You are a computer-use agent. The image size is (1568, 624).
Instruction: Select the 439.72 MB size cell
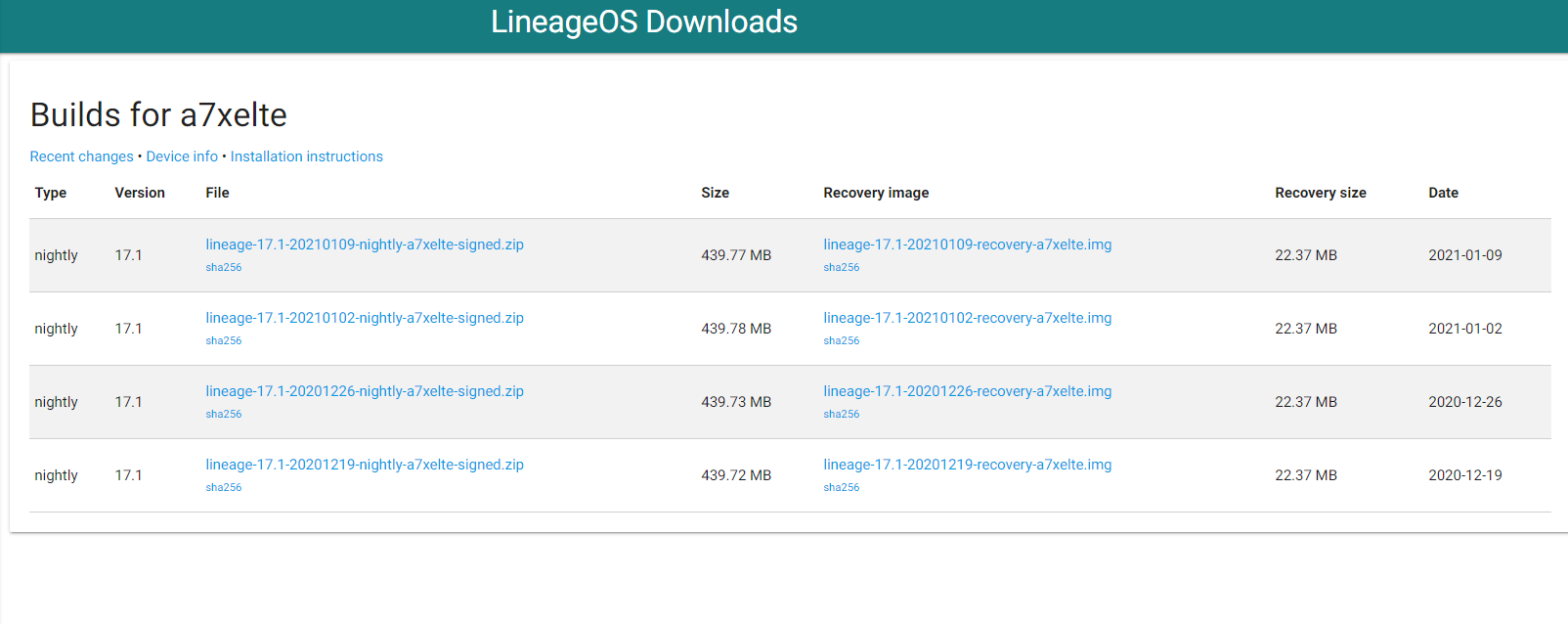736,475
